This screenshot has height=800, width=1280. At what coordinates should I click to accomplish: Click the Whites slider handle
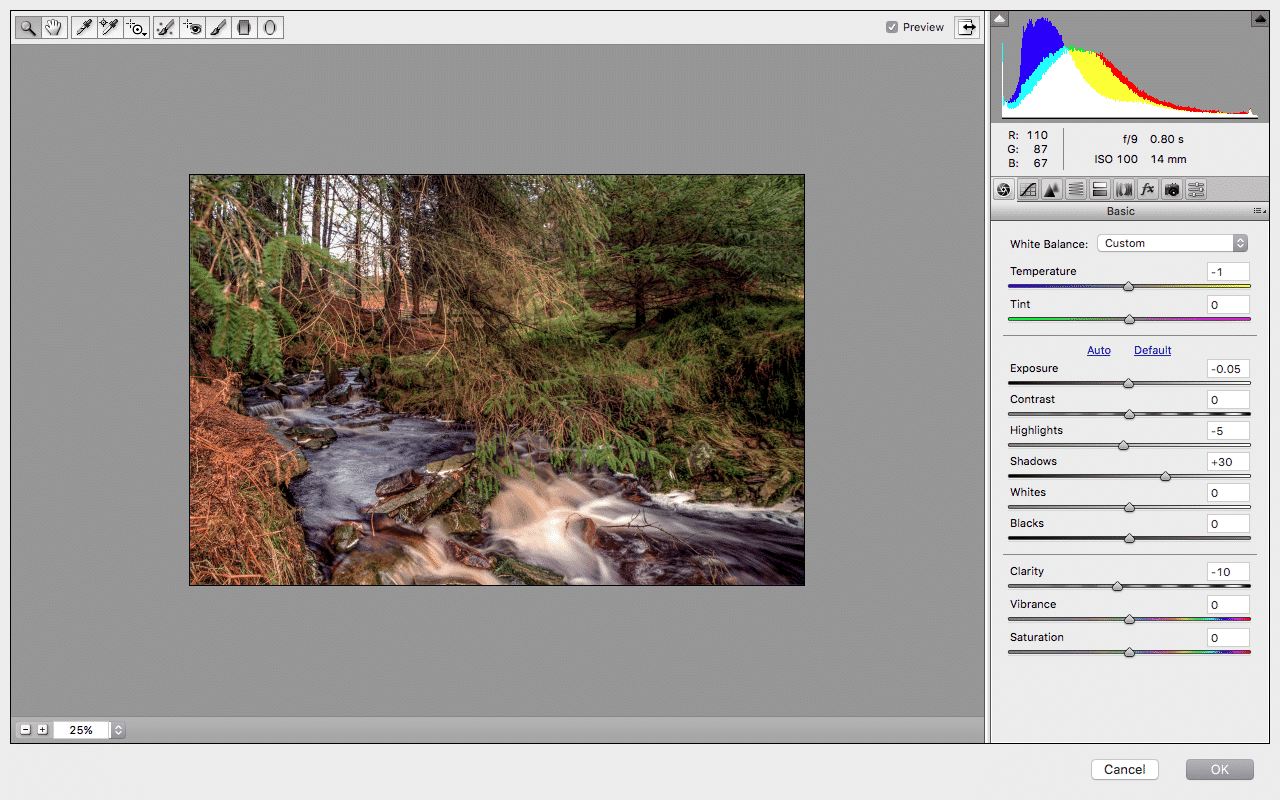[x=1129, y=507]
